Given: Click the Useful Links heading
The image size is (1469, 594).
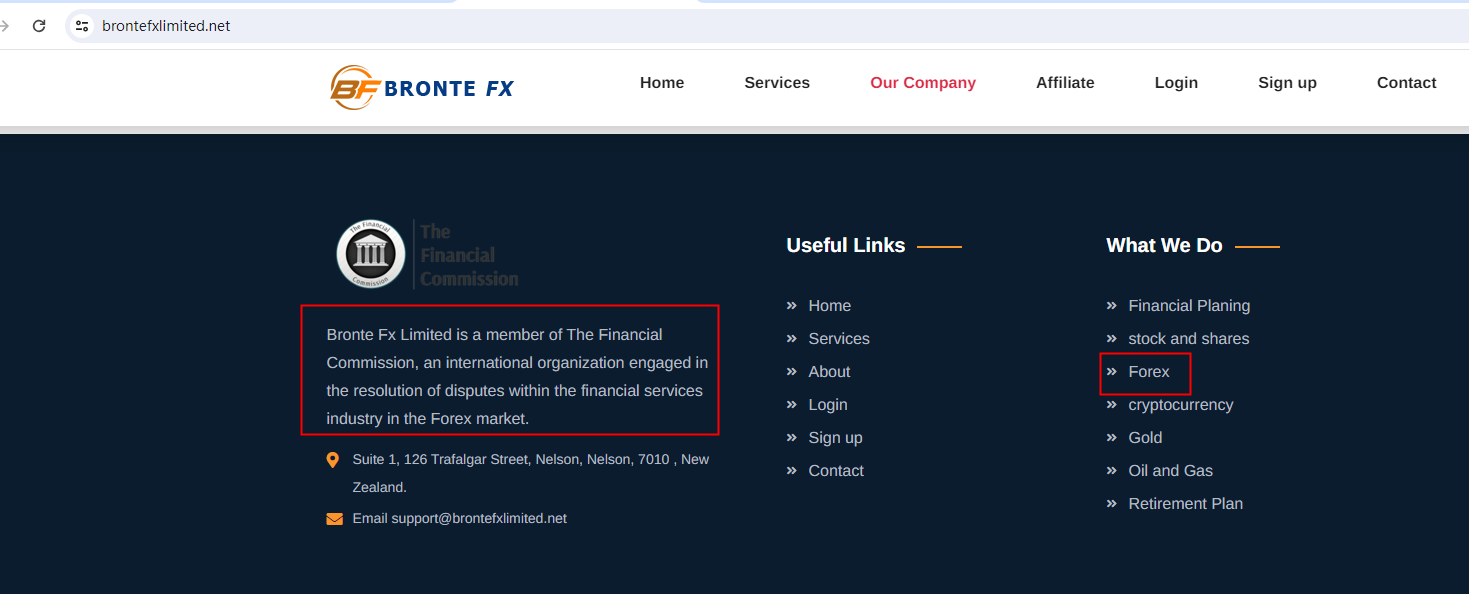Looking at the screenshot, I should [846, 246].
